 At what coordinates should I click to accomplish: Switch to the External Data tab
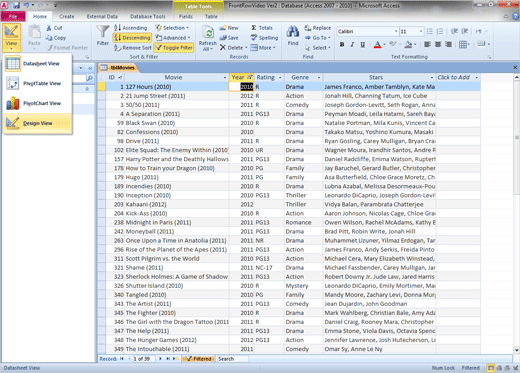[102, 16]
